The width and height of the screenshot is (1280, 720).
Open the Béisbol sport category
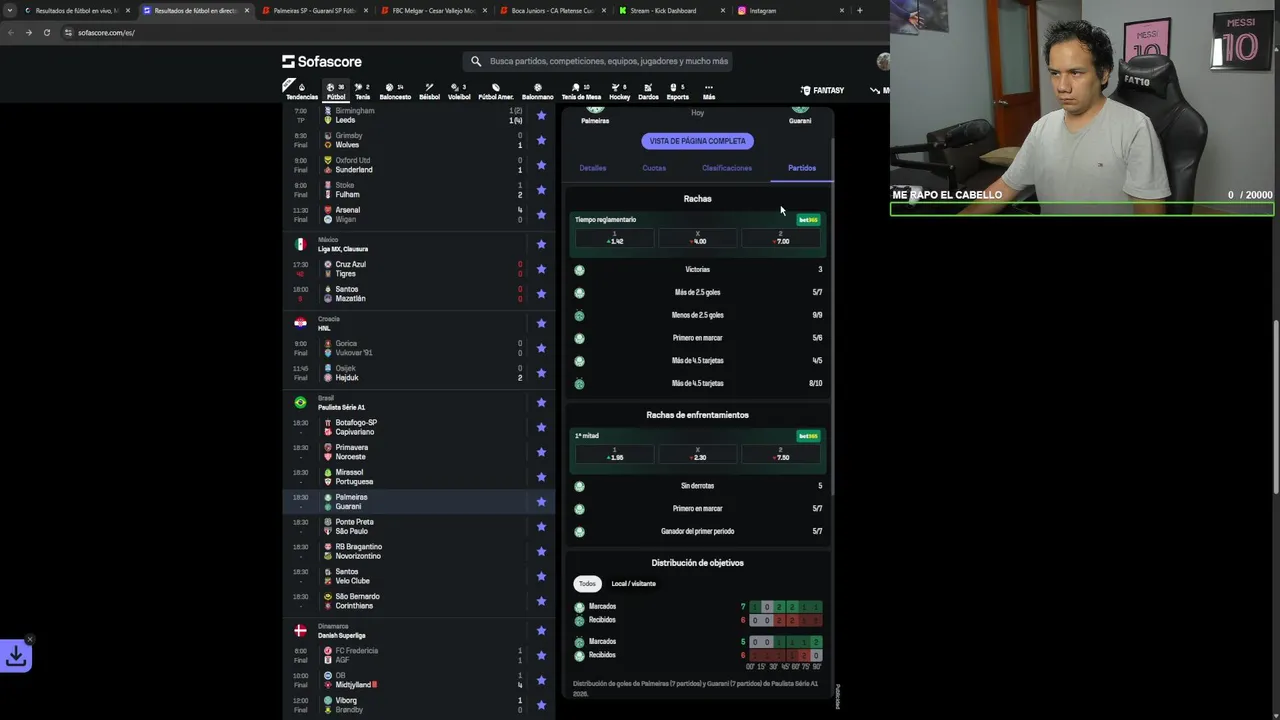tap(429, 91)
